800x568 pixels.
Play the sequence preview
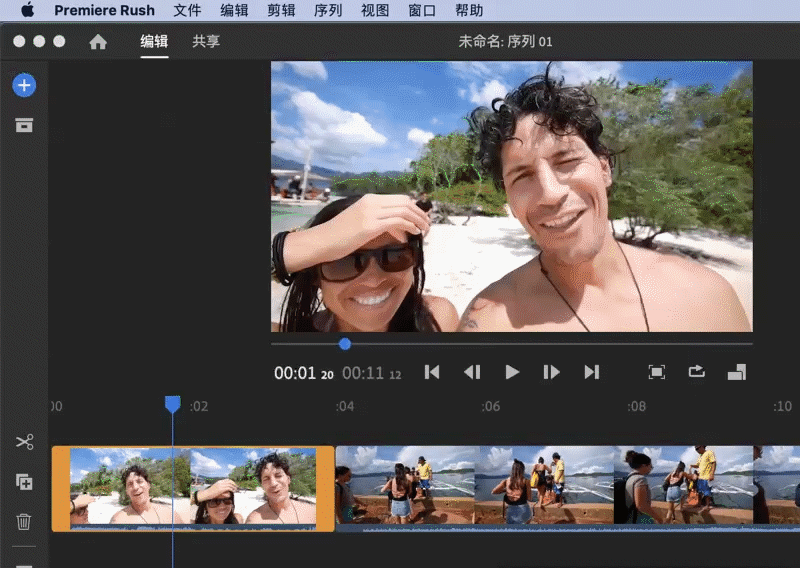point(512,372)
